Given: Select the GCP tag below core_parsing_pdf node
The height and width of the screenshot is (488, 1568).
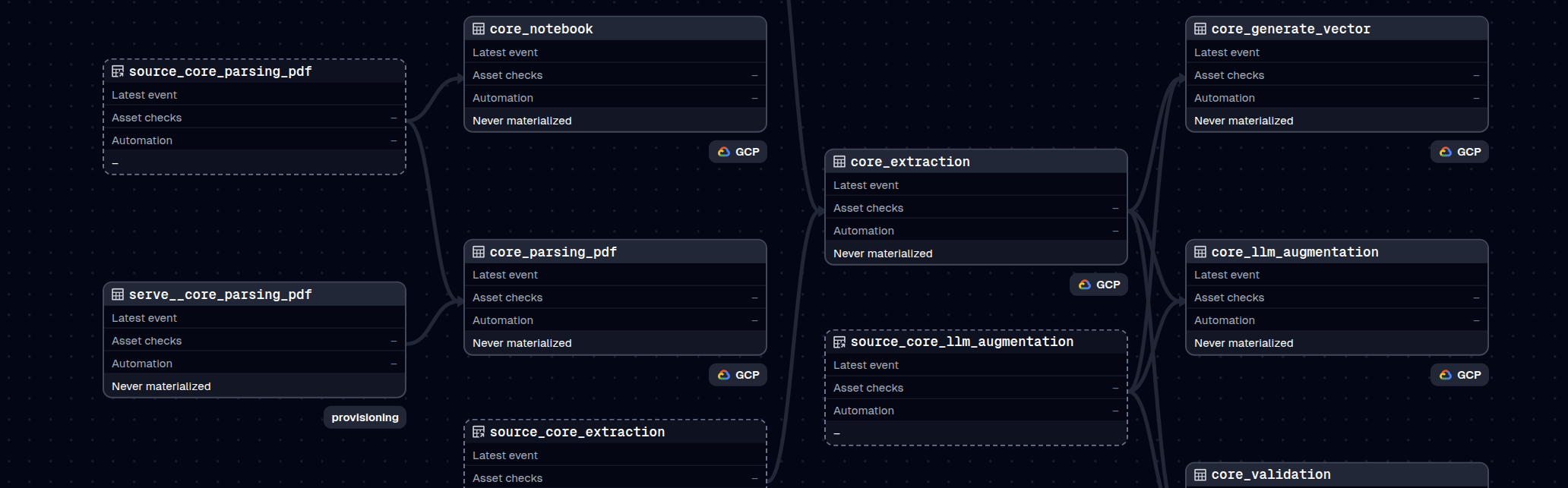Looking at the screenshot, I should (x=738, y=375).
